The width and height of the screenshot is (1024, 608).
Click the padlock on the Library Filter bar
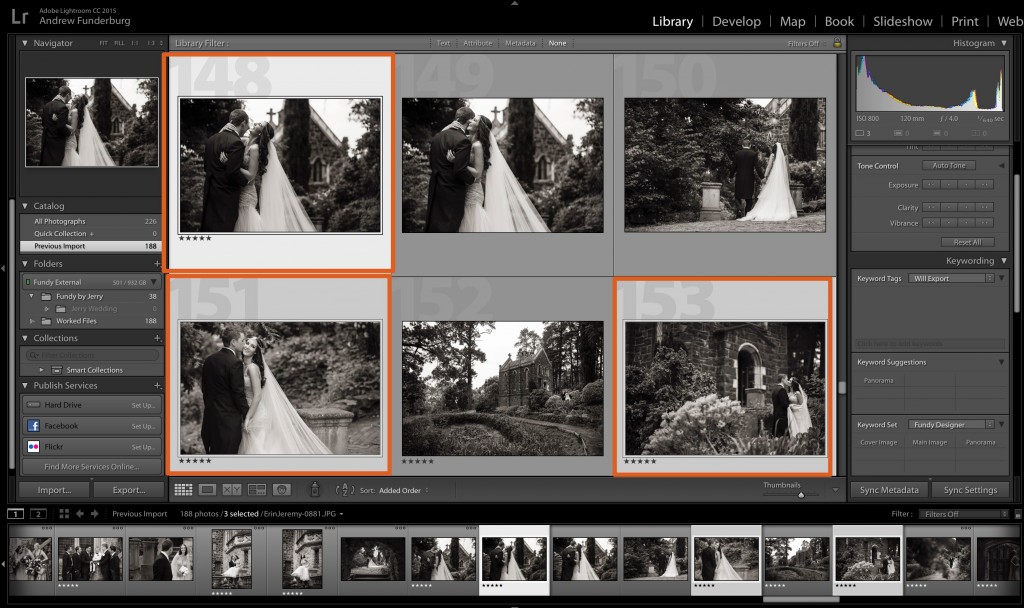pyautogui.click(x=838, y=43)
